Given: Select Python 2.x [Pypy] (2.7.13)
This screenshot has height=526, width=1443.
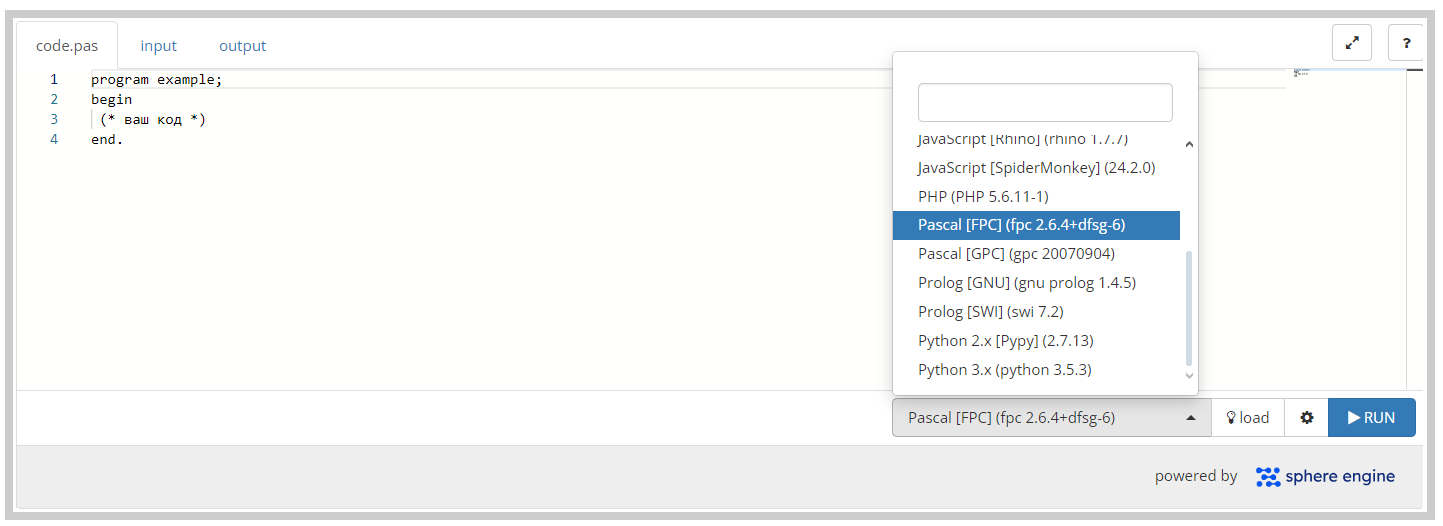Looking at the screenshot, I should click(1005, 340).
